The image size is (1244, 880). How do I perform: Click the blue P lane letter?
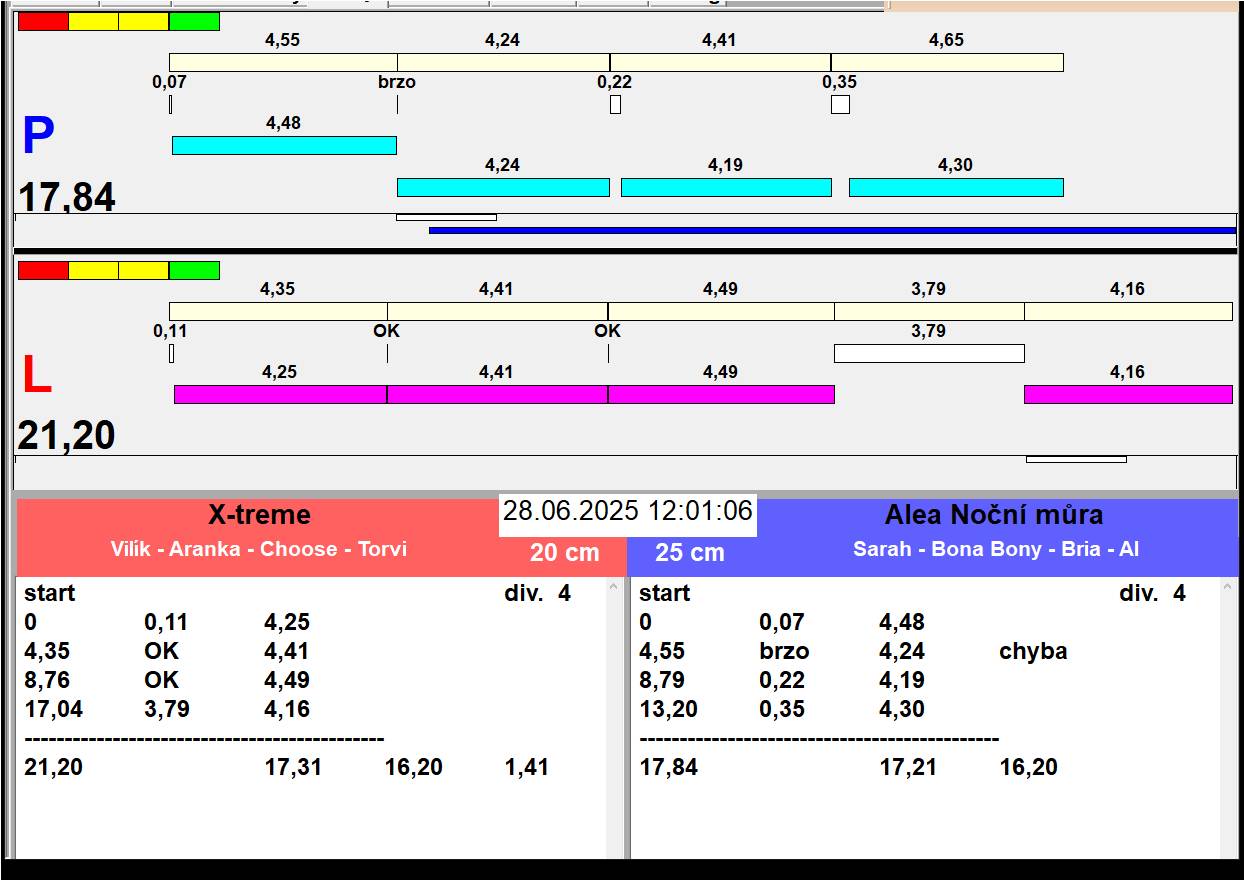(x=38, y=137)
